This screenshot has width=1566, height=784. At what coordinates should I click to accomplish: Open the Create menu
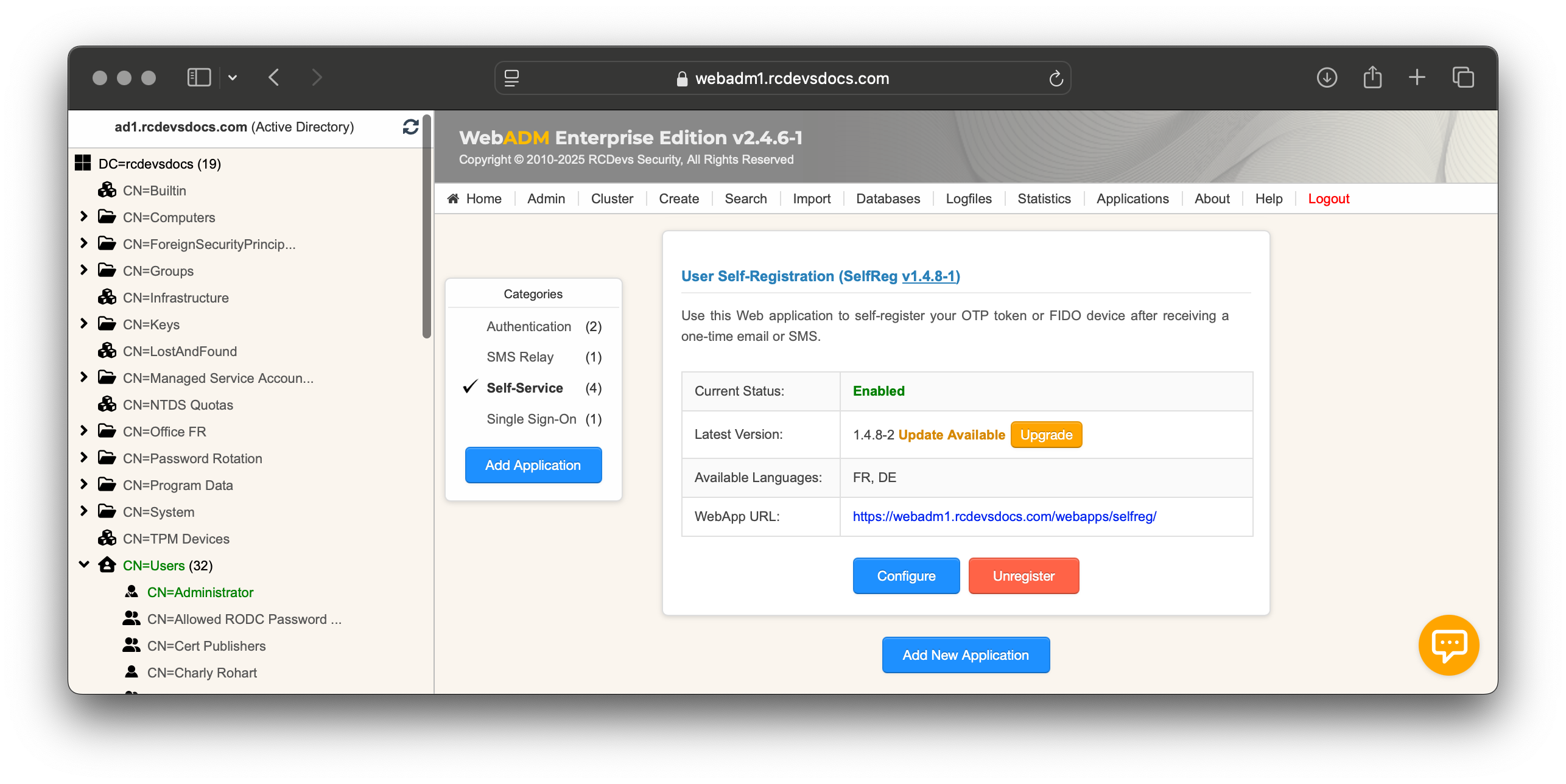pos(679,198)
